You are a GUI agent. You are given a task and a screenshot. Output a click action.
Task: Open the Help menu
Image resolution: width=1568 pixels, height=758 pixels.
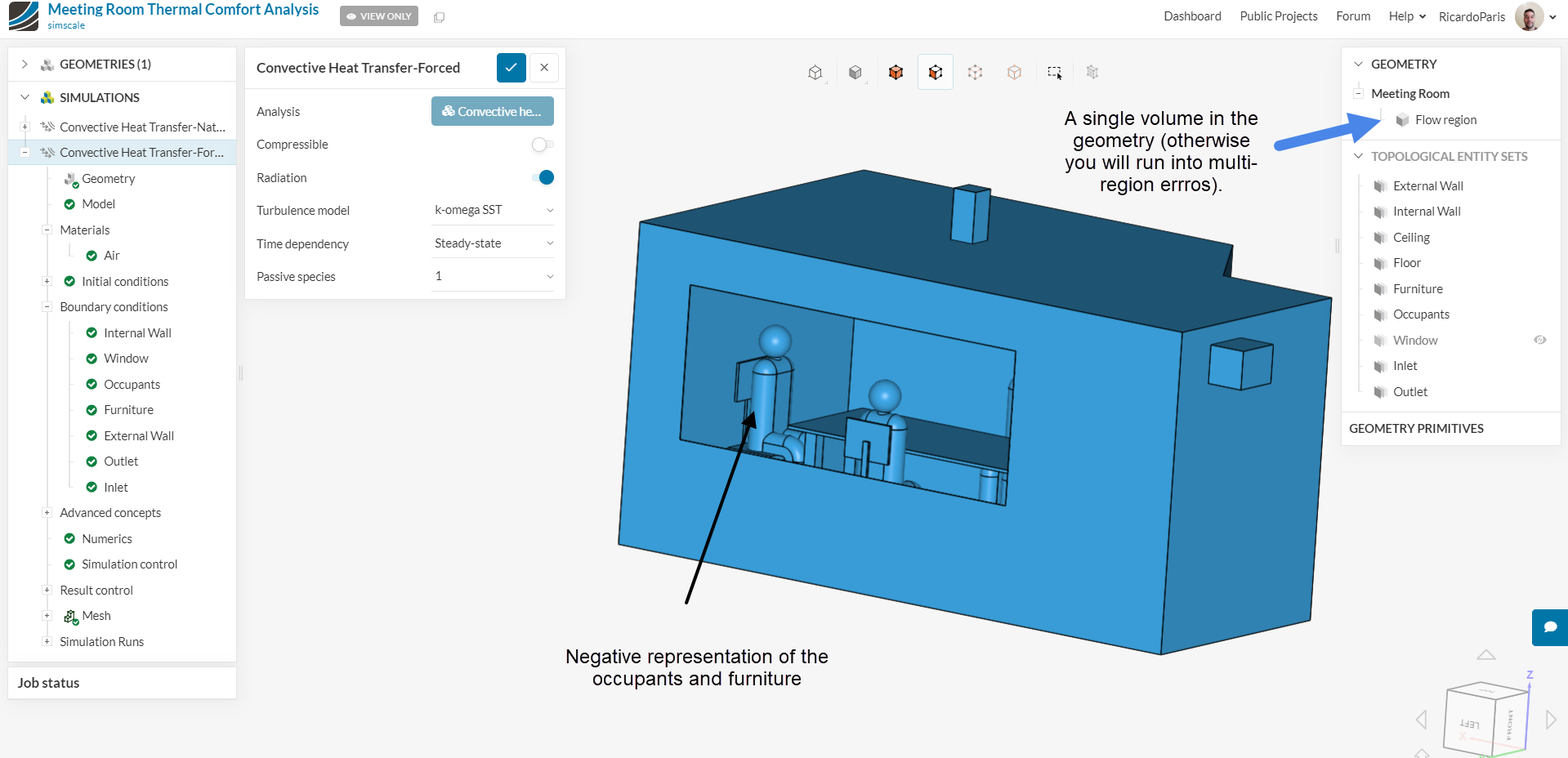coord(1407,16)
